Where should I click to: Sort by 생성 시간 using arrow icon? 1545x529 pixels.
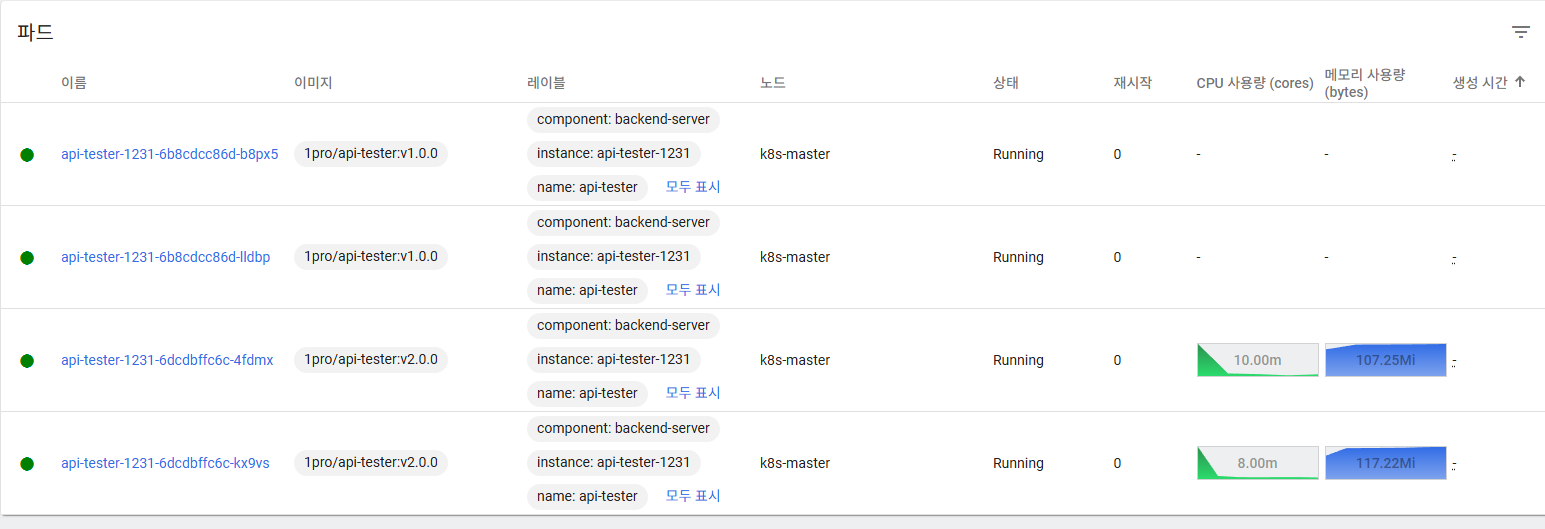1520,82
